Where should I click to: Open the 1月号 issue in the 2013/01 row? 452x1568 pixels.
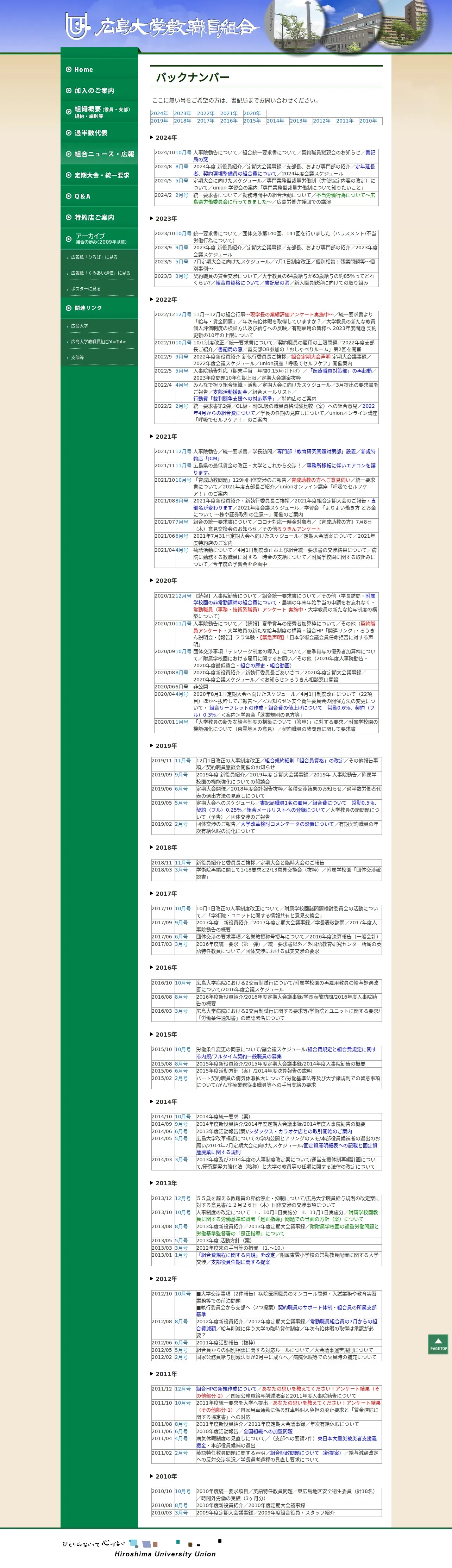point(181,1255)
